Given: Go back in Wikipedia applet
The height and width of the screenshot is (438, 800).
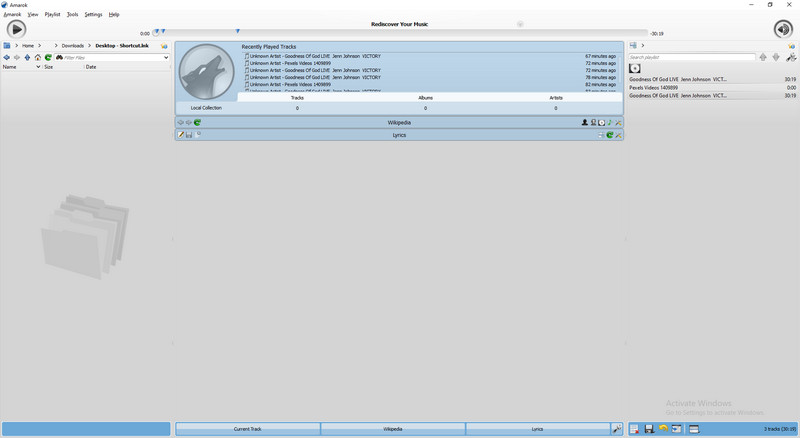Looking at the screenshot, I should pyautogui.click(x=180, y=123).
